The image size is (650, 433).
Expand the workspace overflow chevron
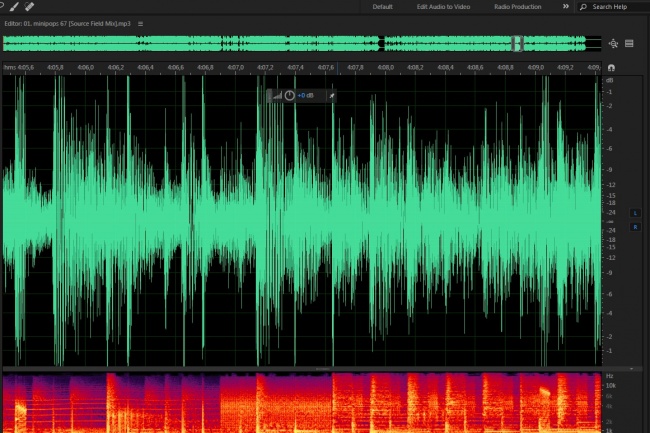pyautogui.click(x=565, y=6)
